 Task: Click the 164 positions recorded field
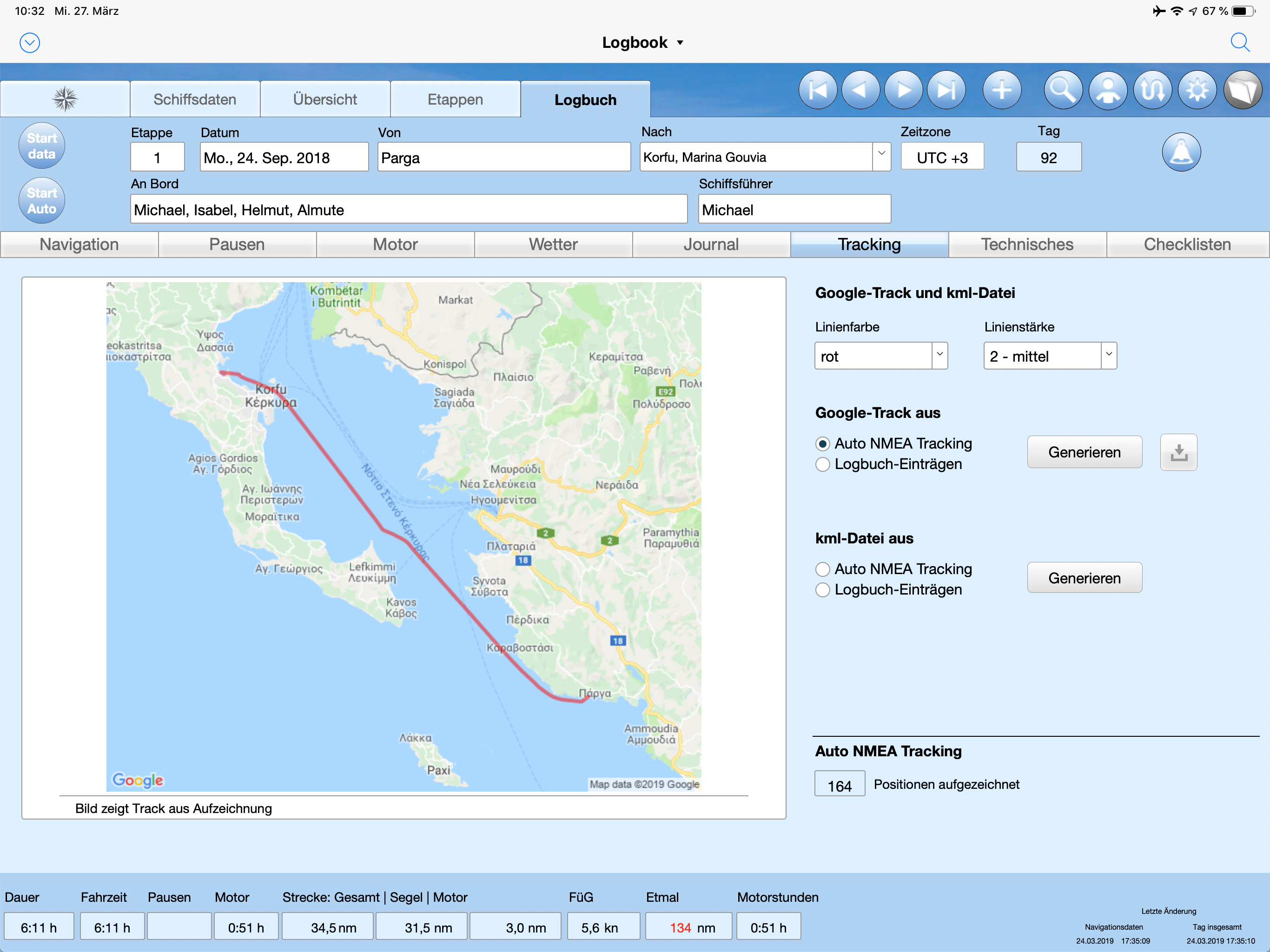(x=840, y=784)
